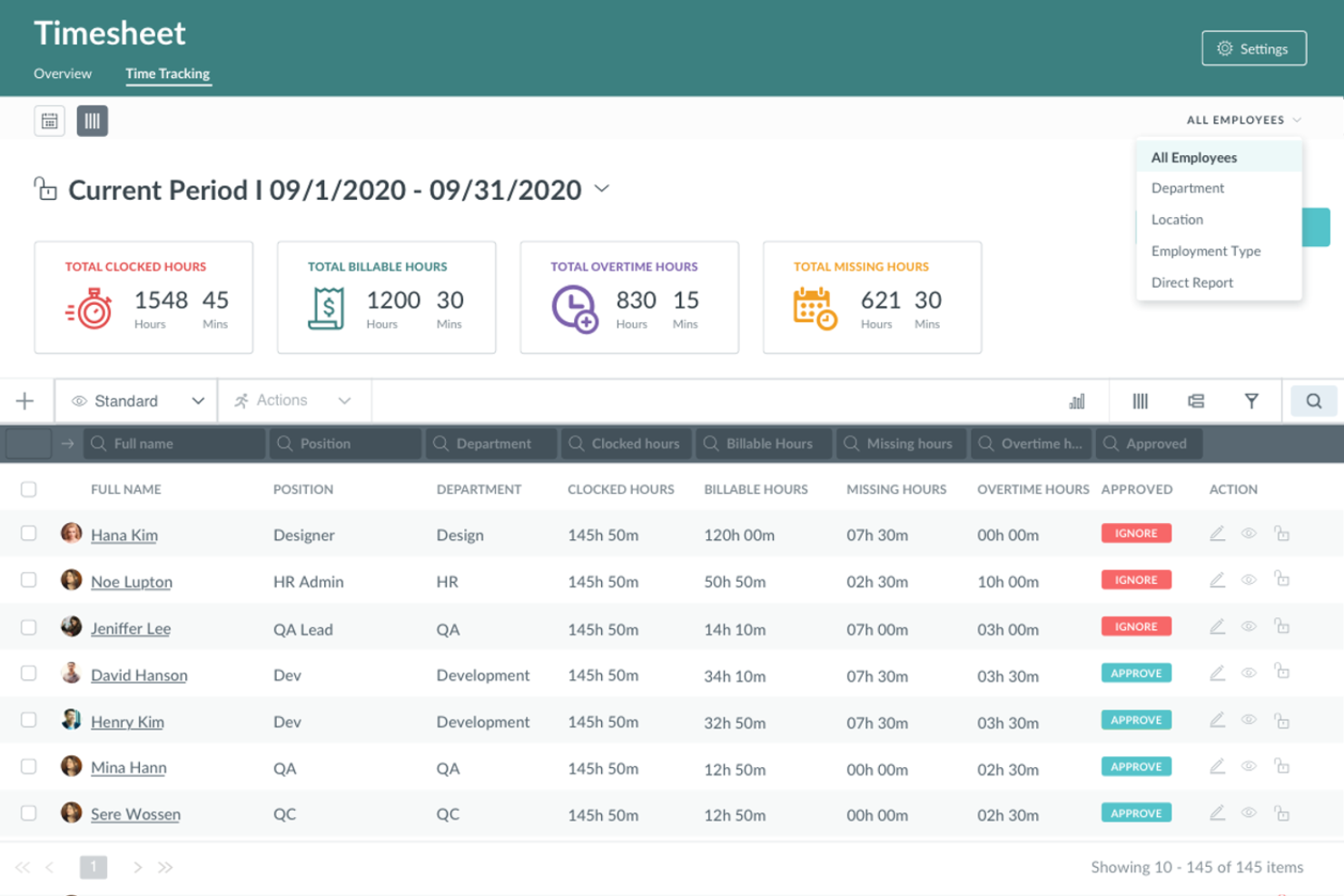
Task: Click the Approve button for Sere Wossen
Action: click(1136, 812)
